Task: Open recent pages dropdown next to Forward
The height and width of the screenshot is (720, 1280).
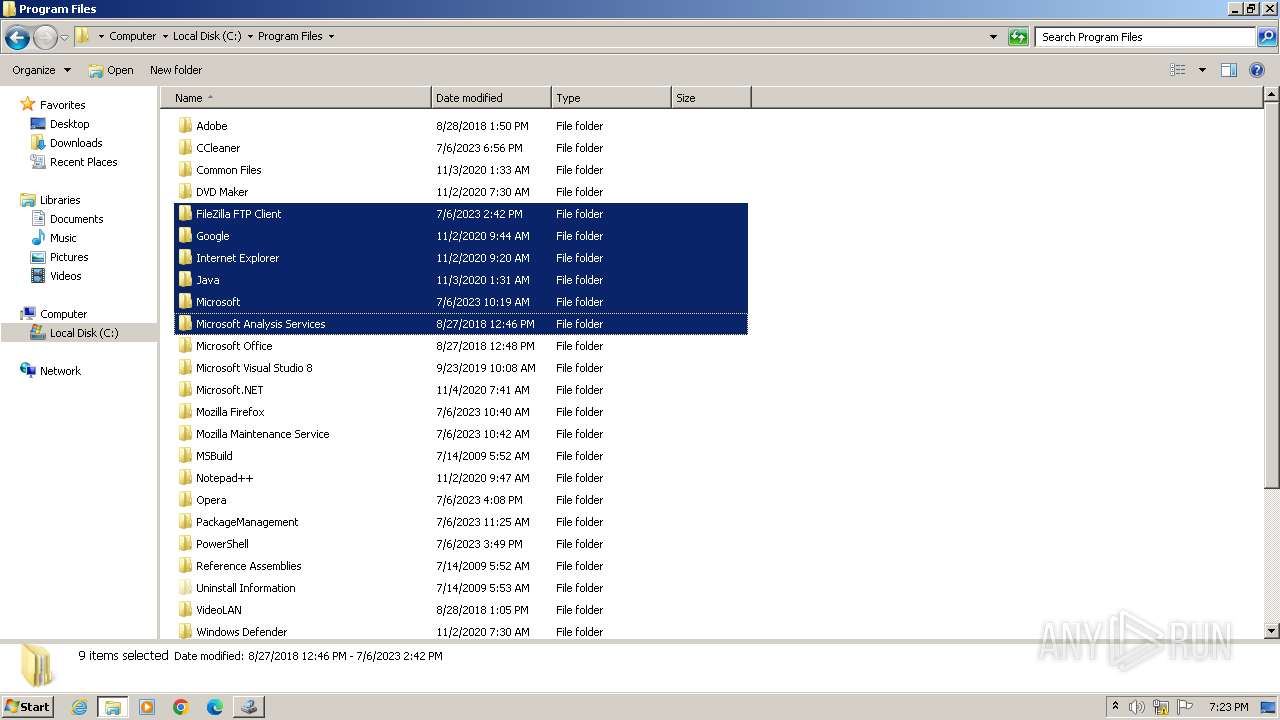Action: point(64,38)
